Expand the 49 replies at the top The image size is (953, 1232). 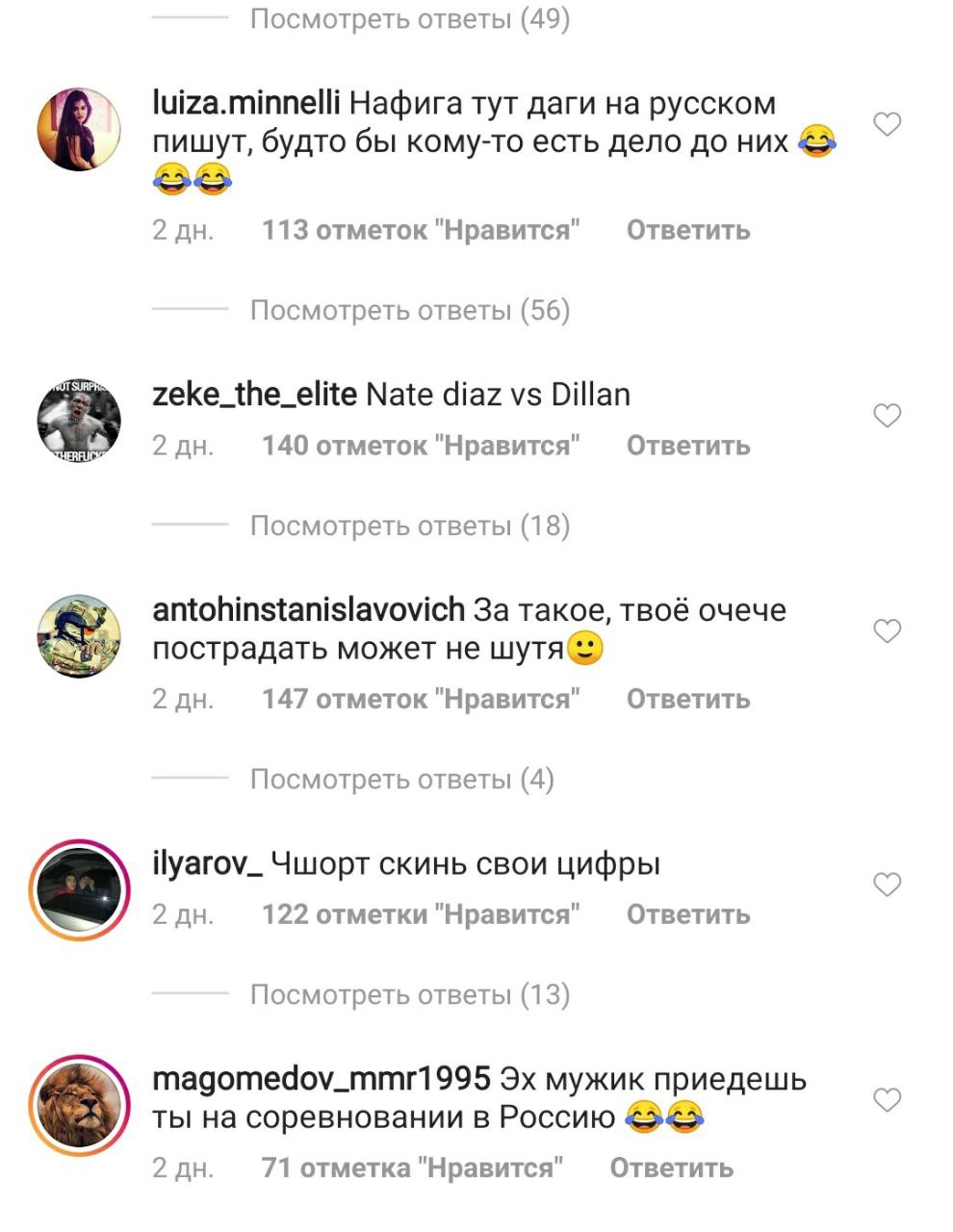[x=410, y=19]
